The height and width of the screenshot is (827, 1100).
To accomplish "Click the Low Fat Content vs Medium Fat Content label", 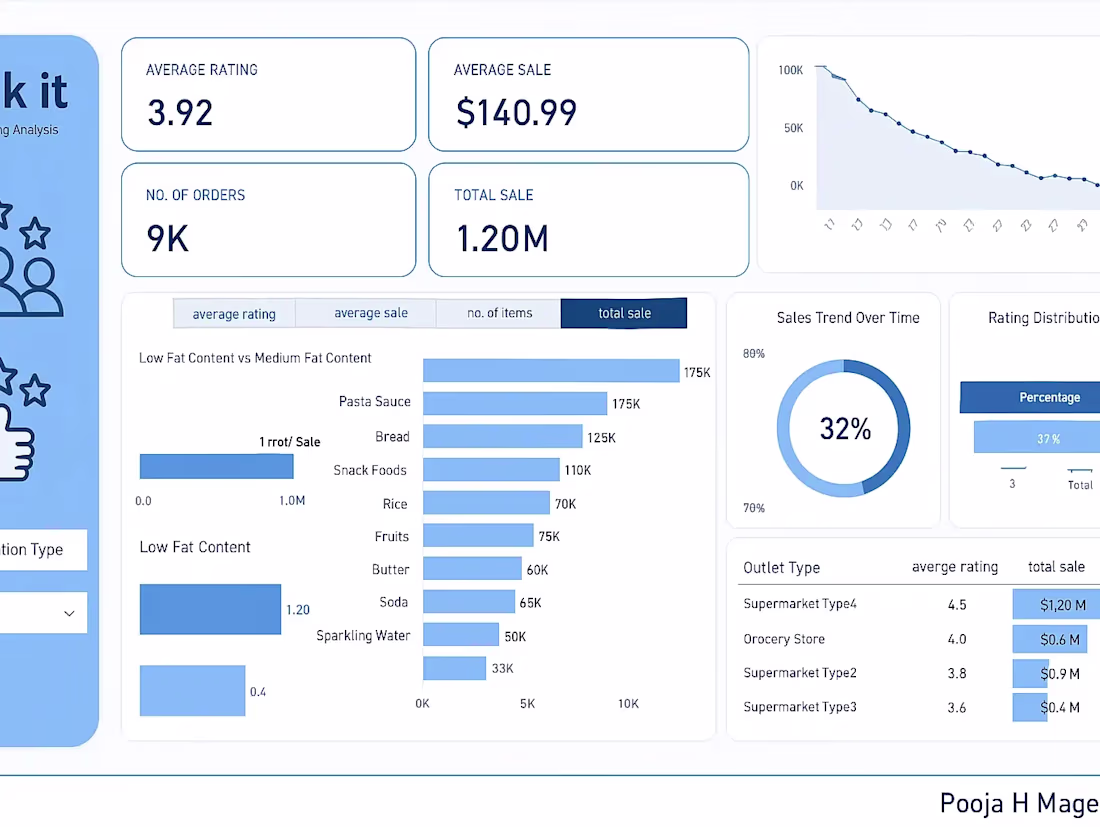I will [x=255, y=358].
